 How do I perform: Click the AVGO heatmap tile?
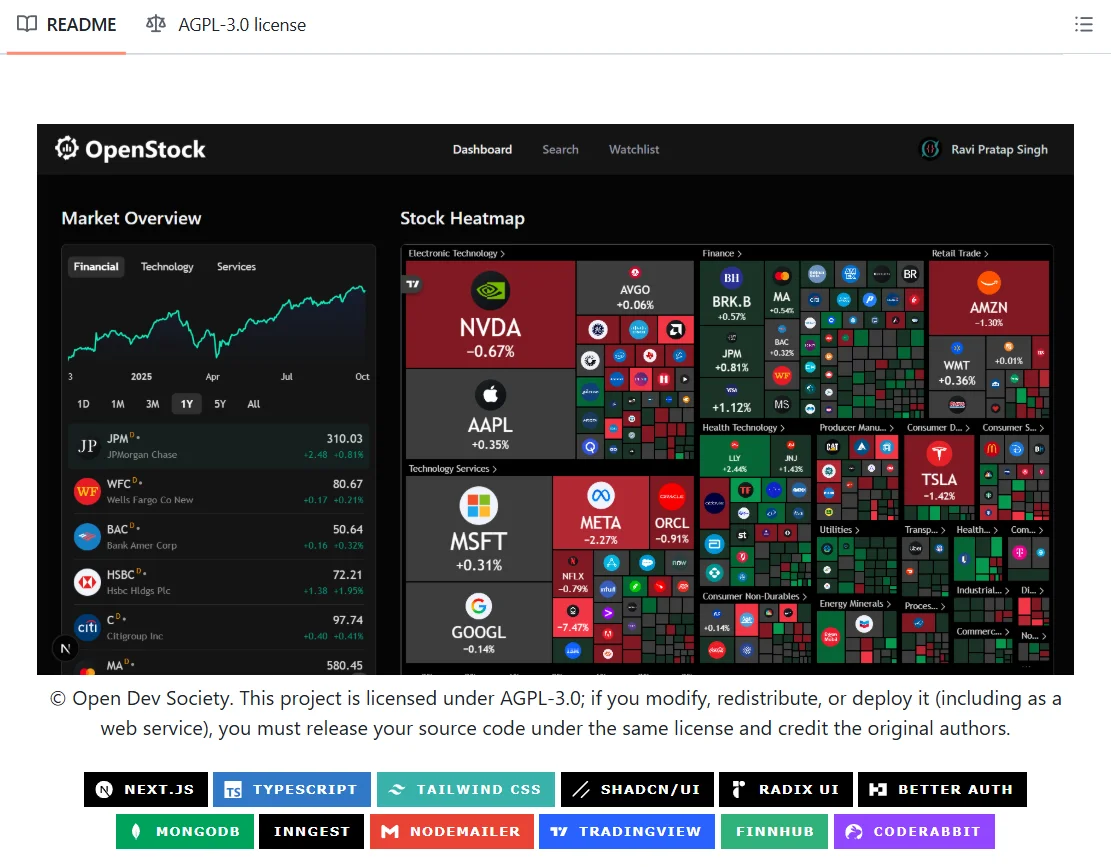click(x=635, y=288)
